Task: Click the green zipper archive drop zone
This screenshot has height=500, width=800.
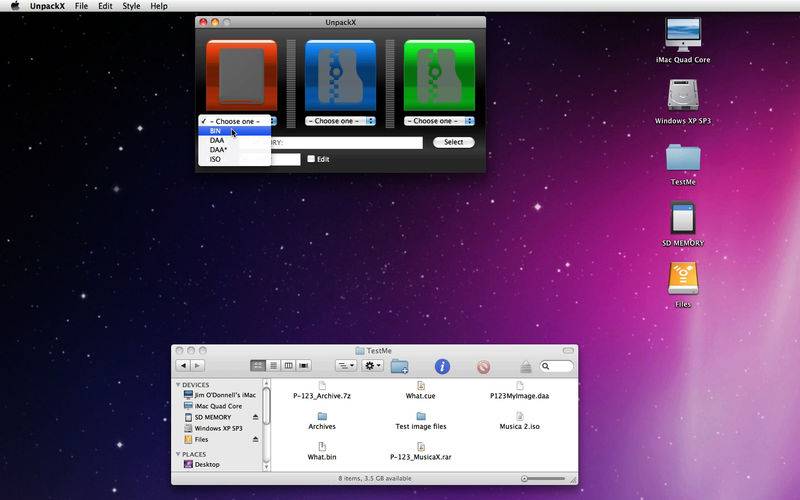Action: coord(439,76)
